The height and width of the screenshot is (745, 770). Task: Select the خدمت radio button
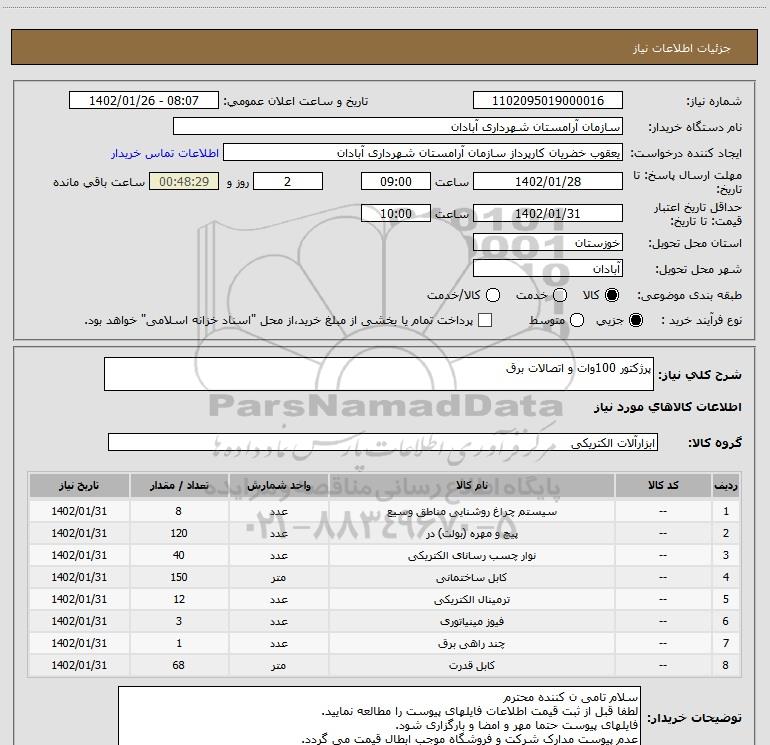pyautogui.click(x=560, y=295)
